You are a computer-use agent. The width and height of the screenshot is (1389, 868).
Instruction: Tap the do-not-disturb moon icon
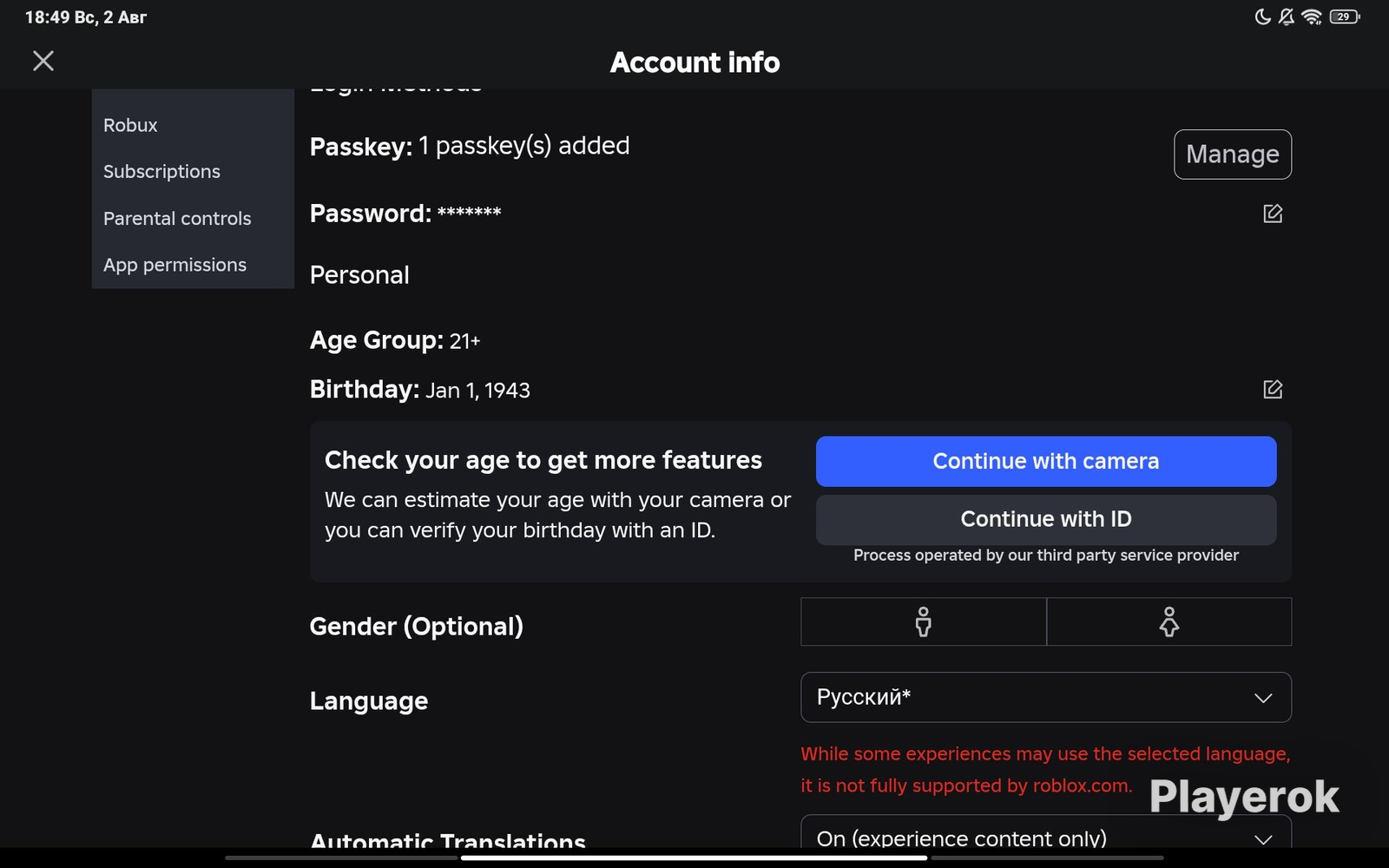point(1263,16)
